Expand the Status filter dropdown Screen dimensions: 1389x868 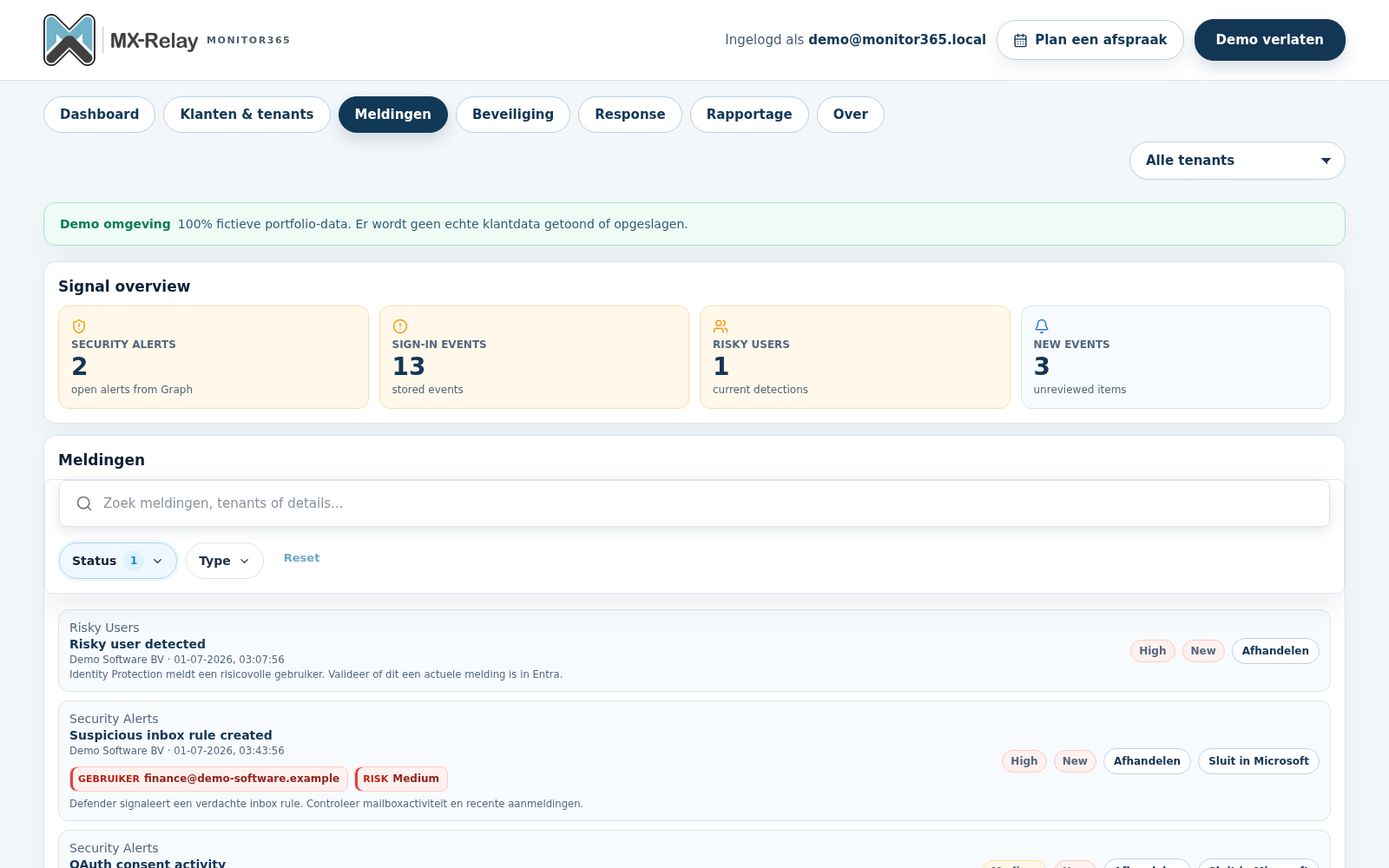point(118,561)
